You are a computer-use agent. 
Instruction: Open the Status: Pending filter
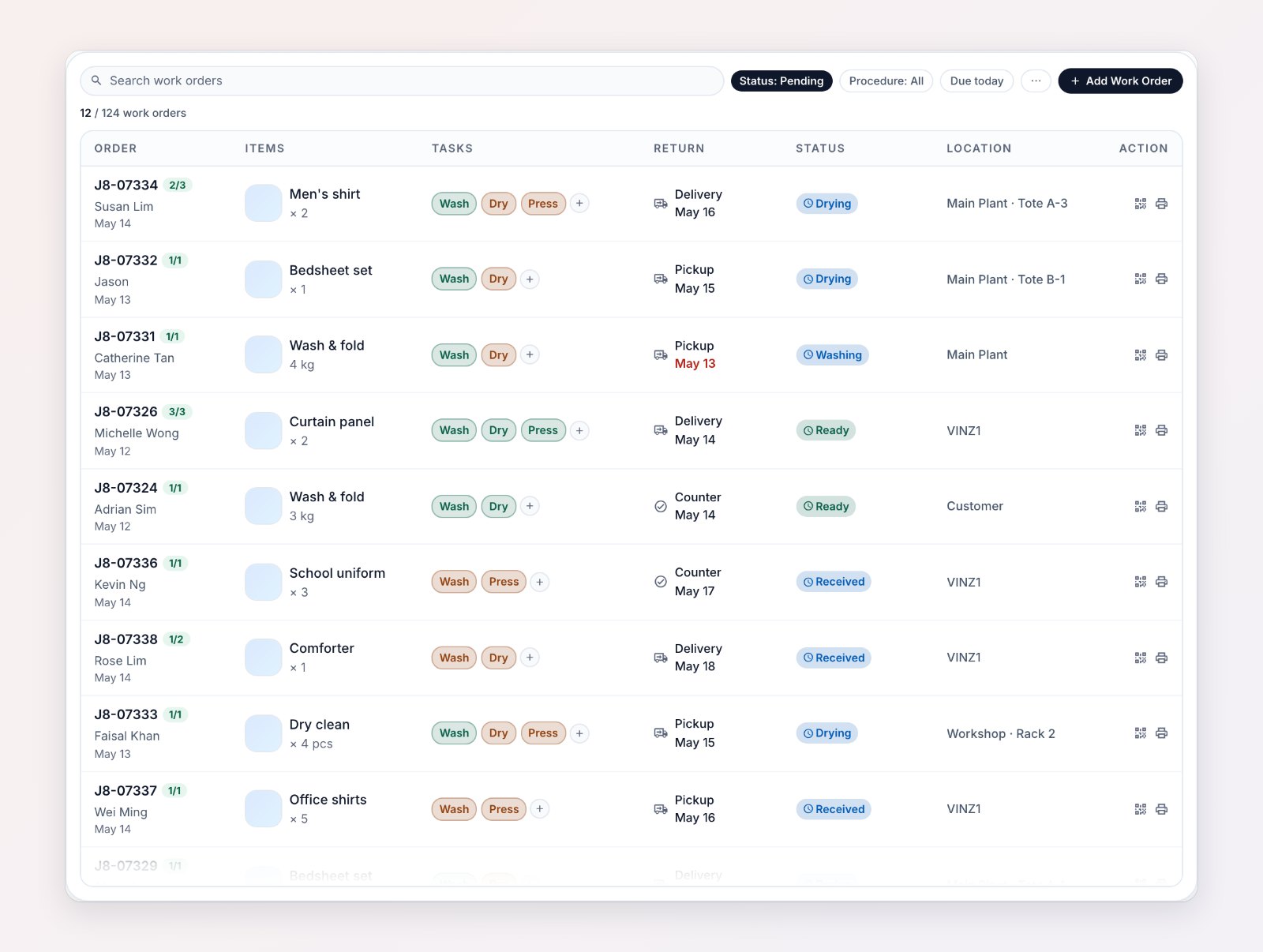tap(781, 81)
